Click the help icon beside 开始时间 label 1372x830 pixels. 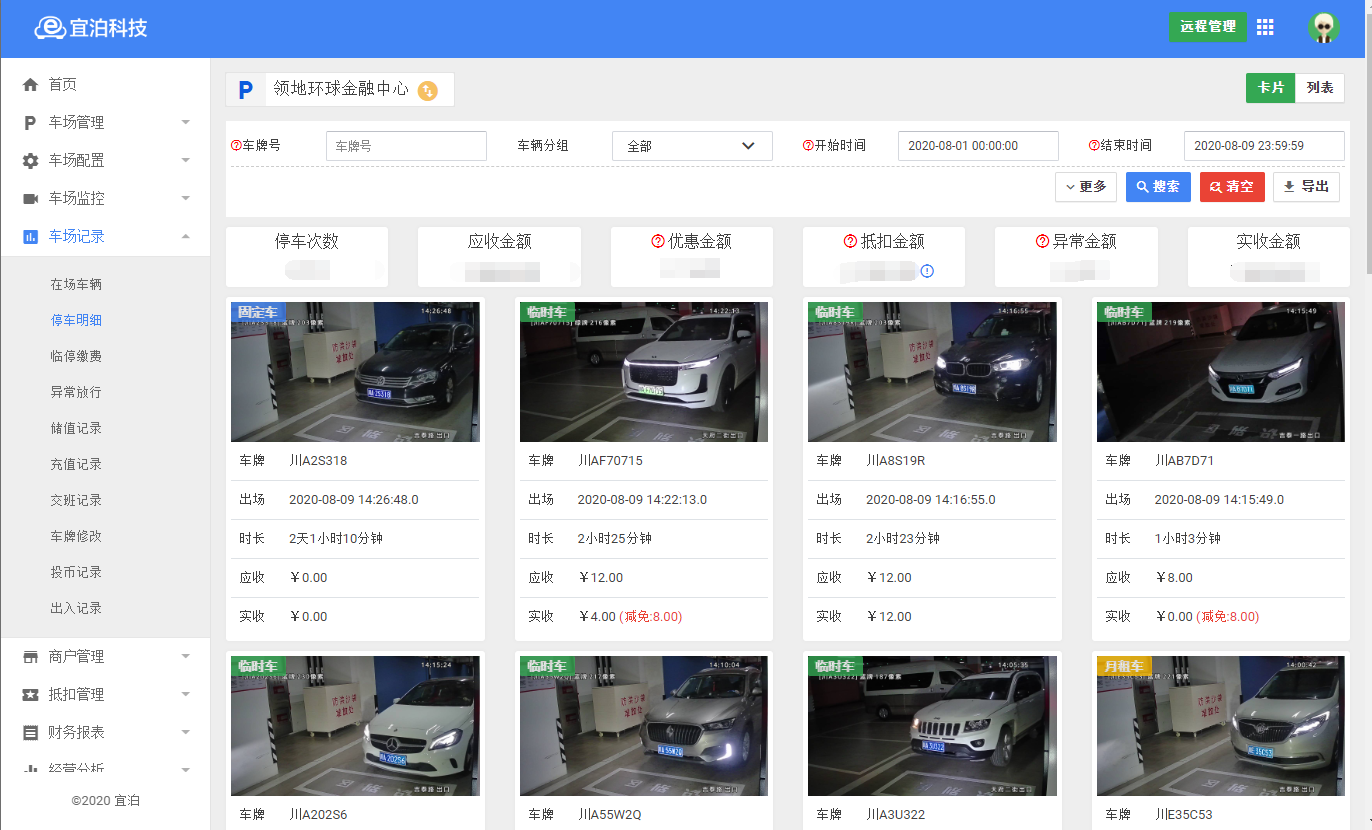[808, 145]
